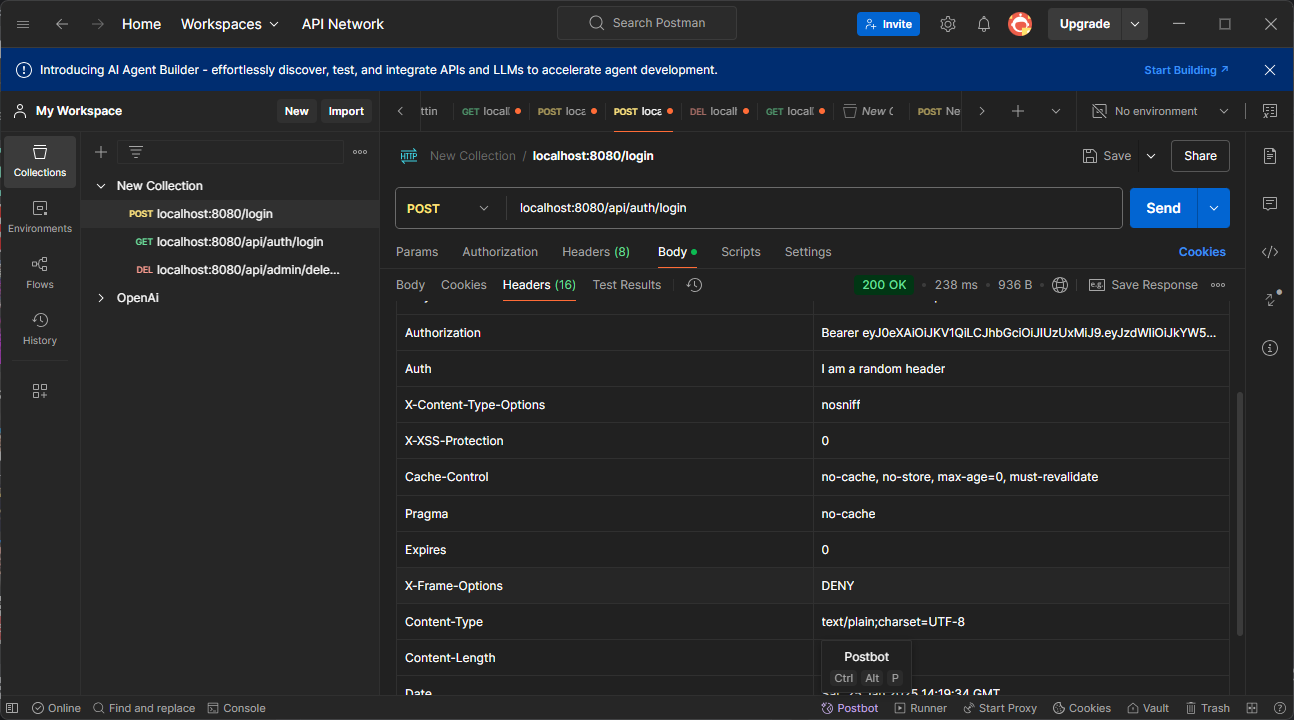Open Postbot in status bar
This screenshot has width=1294, height=720.
850,708
